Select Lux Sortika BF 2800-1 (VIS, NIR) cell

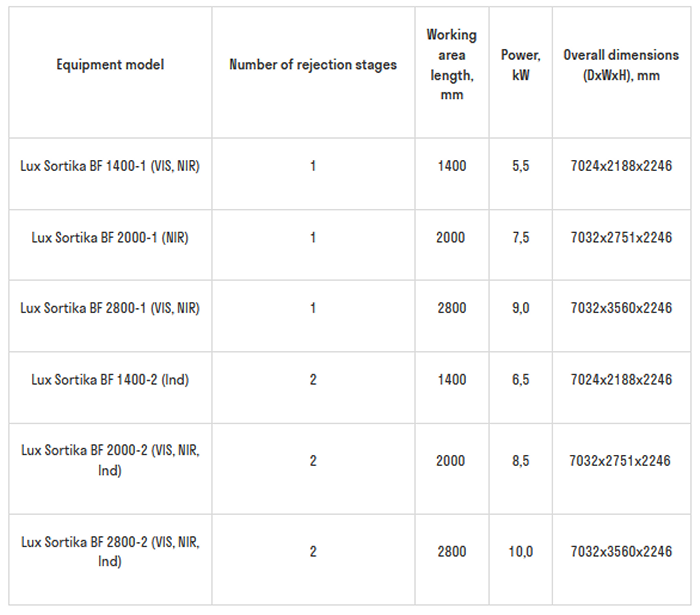[110, 308]
